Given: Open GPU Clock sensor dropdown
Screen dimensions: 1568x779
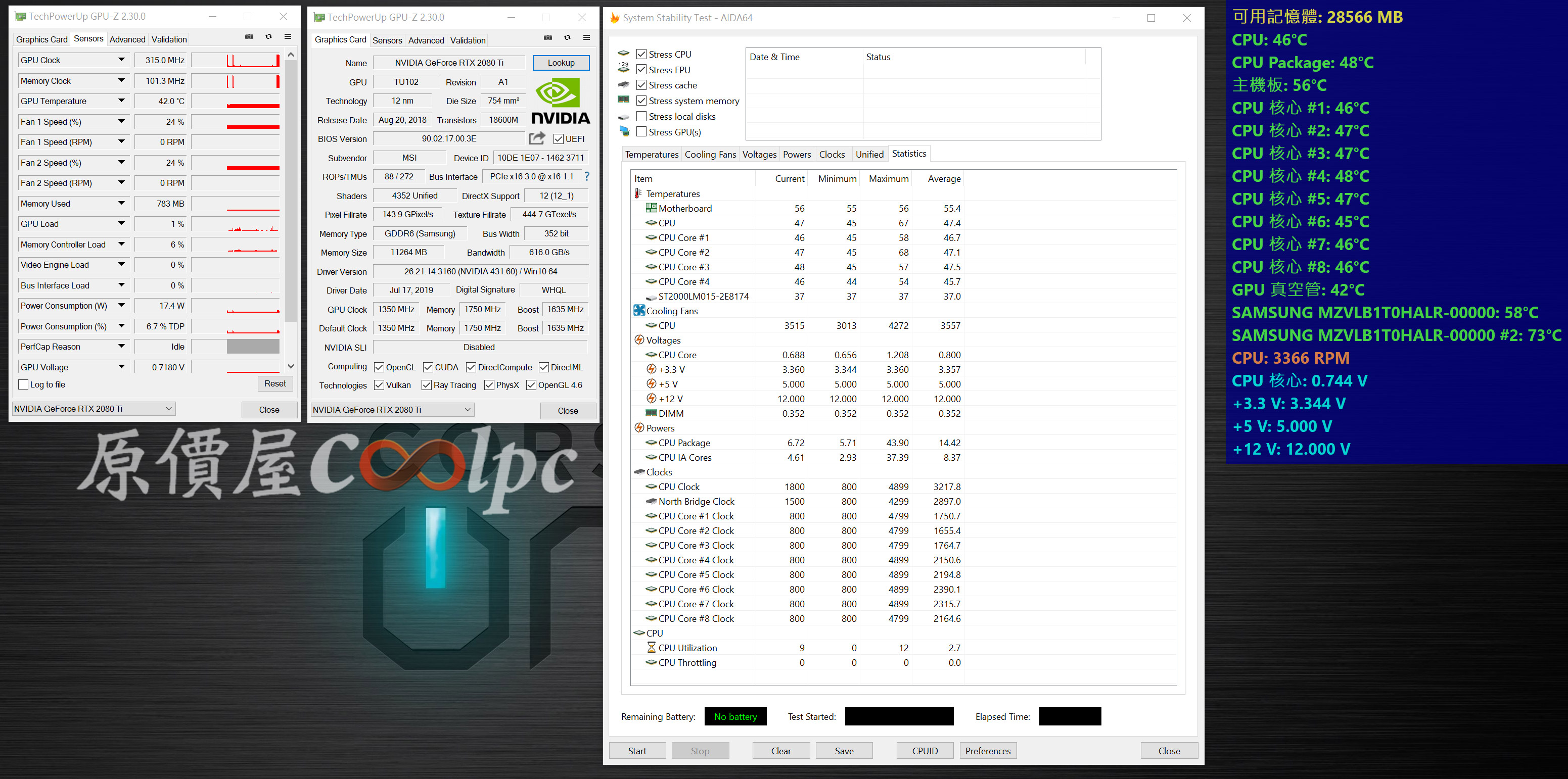Looking at the screenshot, I should point(121,60).
